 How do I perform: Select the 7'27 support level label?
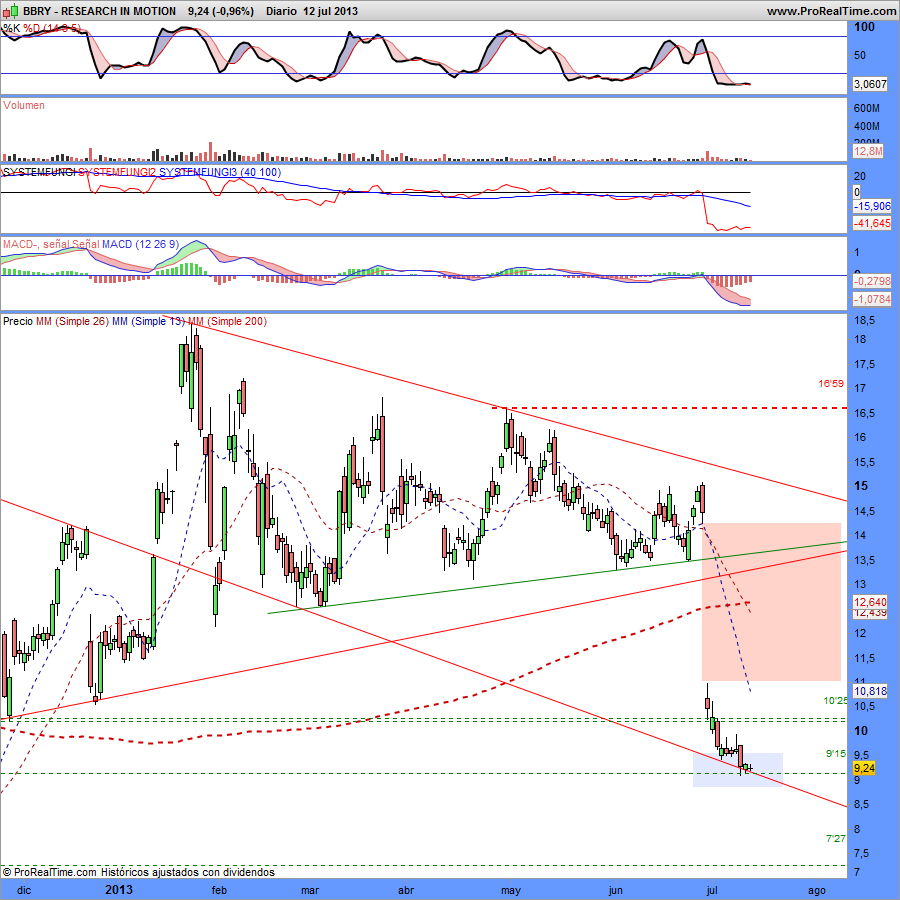[x=836, y=839]
